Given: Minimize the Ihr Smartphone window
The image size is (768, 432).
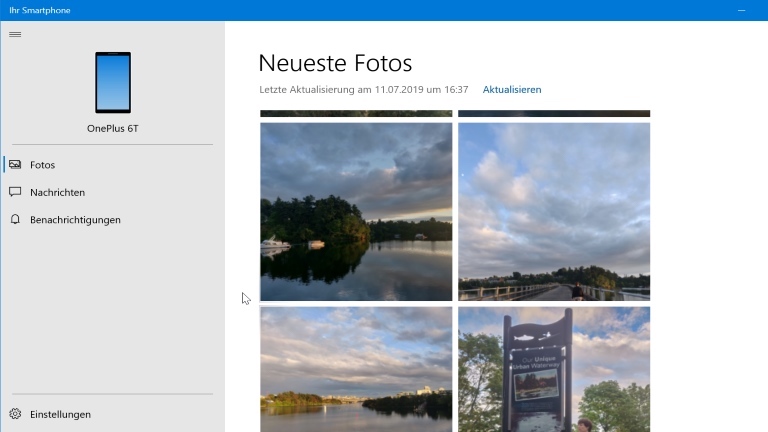Looking at the screenshot, I should click(742, 10).
